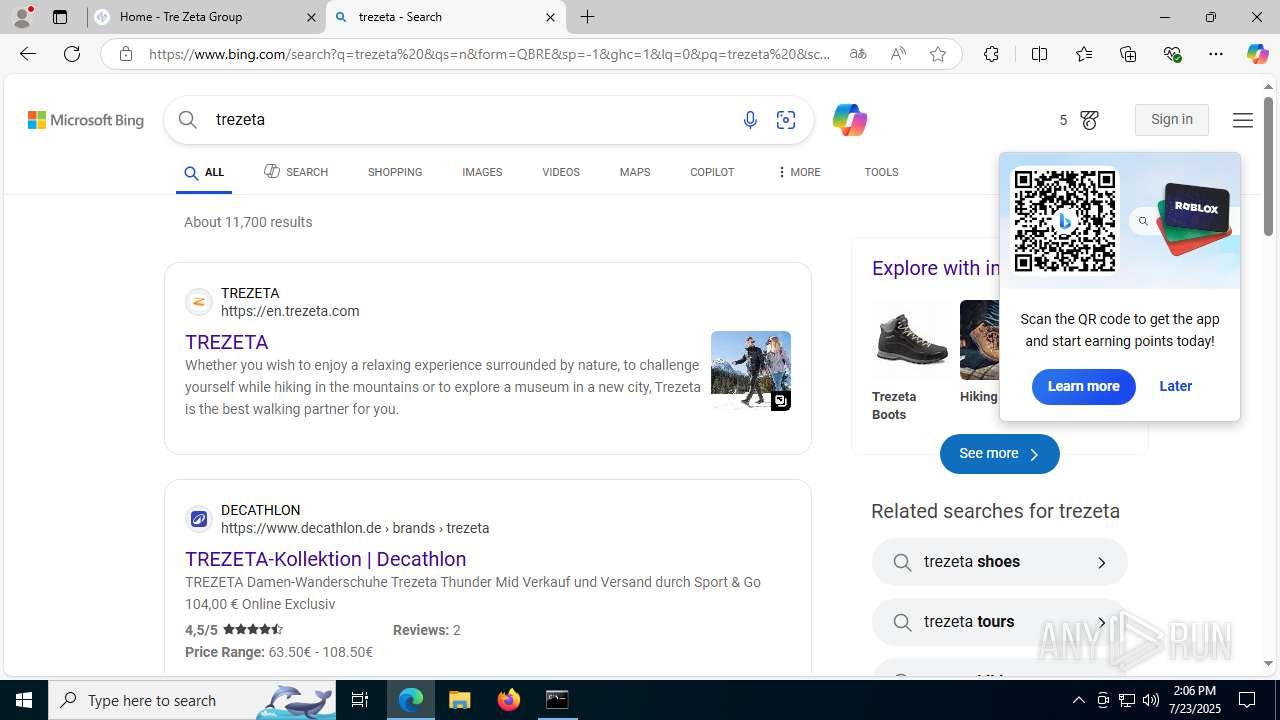Click the browser address bar URL
The width and height of the screenshot is (1280, 720).
(490, 54)
